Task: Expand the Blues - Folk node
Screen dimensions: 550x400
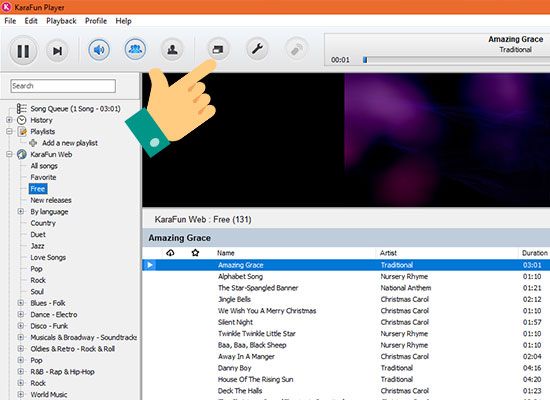Action: click(x=21, y=303)
